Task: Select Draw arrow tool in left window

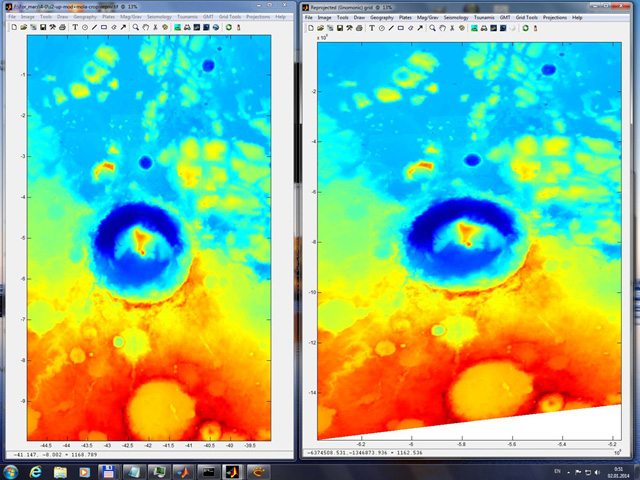Action: click(123, 27)
